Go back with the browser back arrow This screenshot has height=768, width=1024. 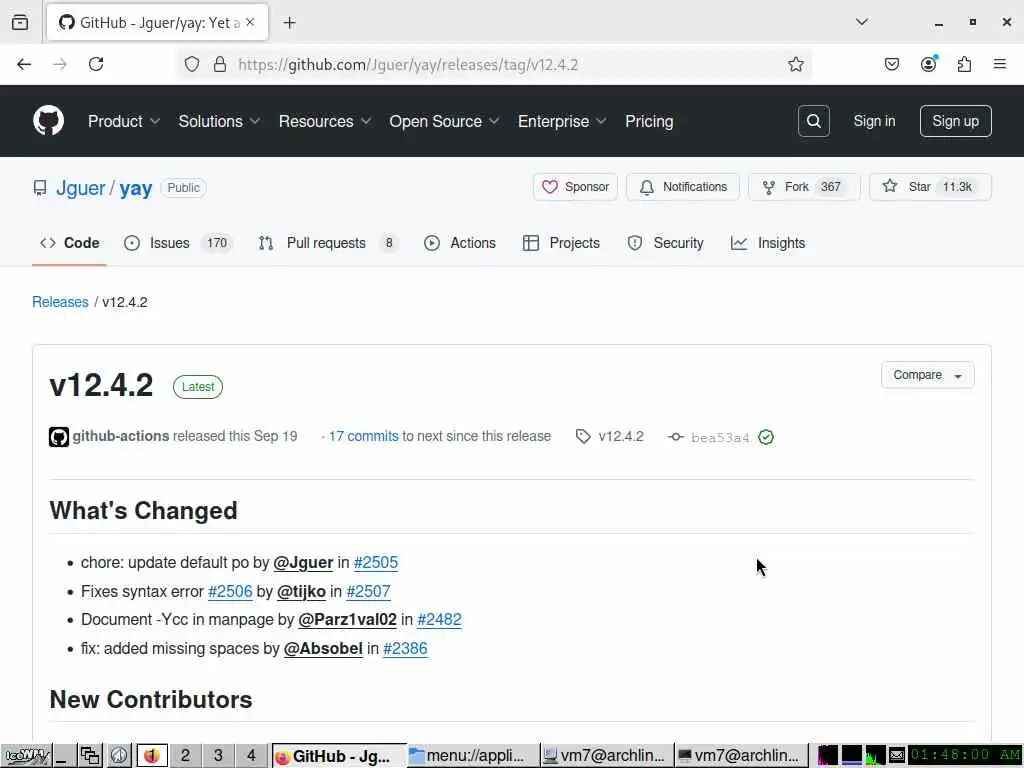tap(24, 64)
